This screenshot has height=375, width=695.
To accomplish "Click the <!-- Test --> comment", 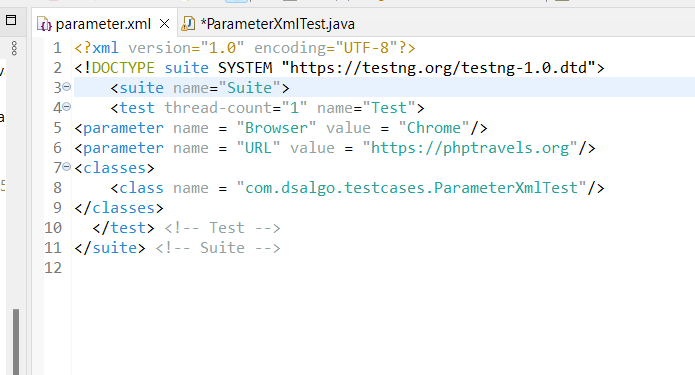I will pos(223,228).
